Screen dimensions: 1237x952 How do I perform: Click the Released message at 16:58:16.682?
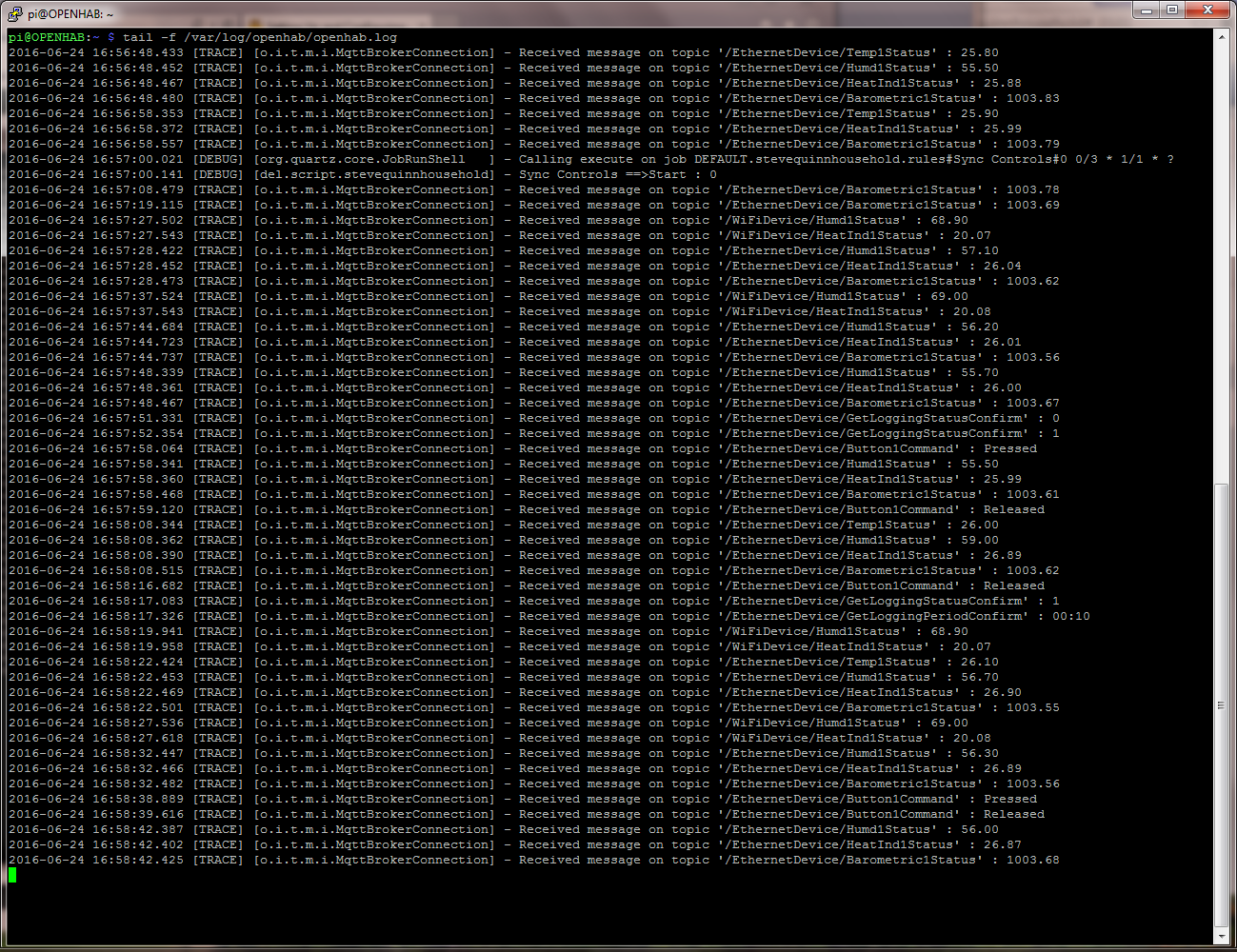pos(1014,585)
